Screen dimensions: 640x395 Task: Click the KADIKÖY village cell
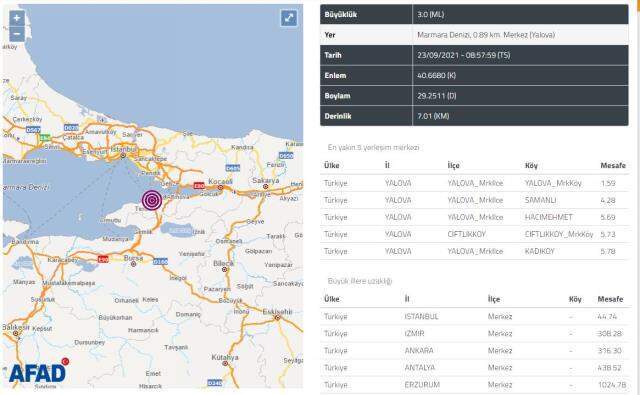540,252
